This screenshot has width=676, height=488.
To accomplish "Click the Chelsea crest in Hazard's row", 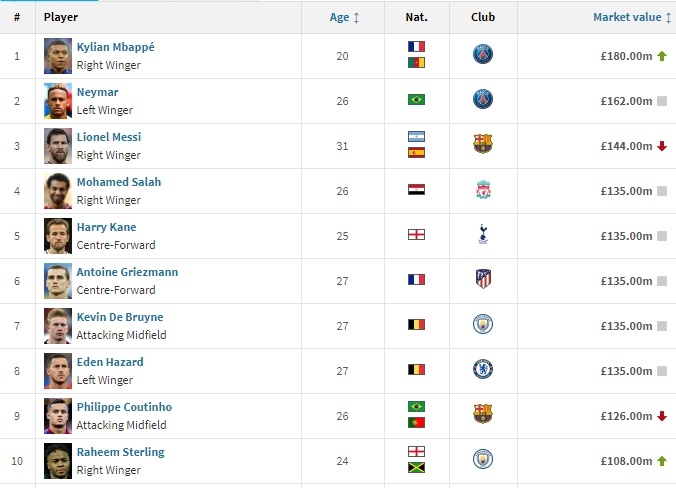I will (x=483, y=369).
